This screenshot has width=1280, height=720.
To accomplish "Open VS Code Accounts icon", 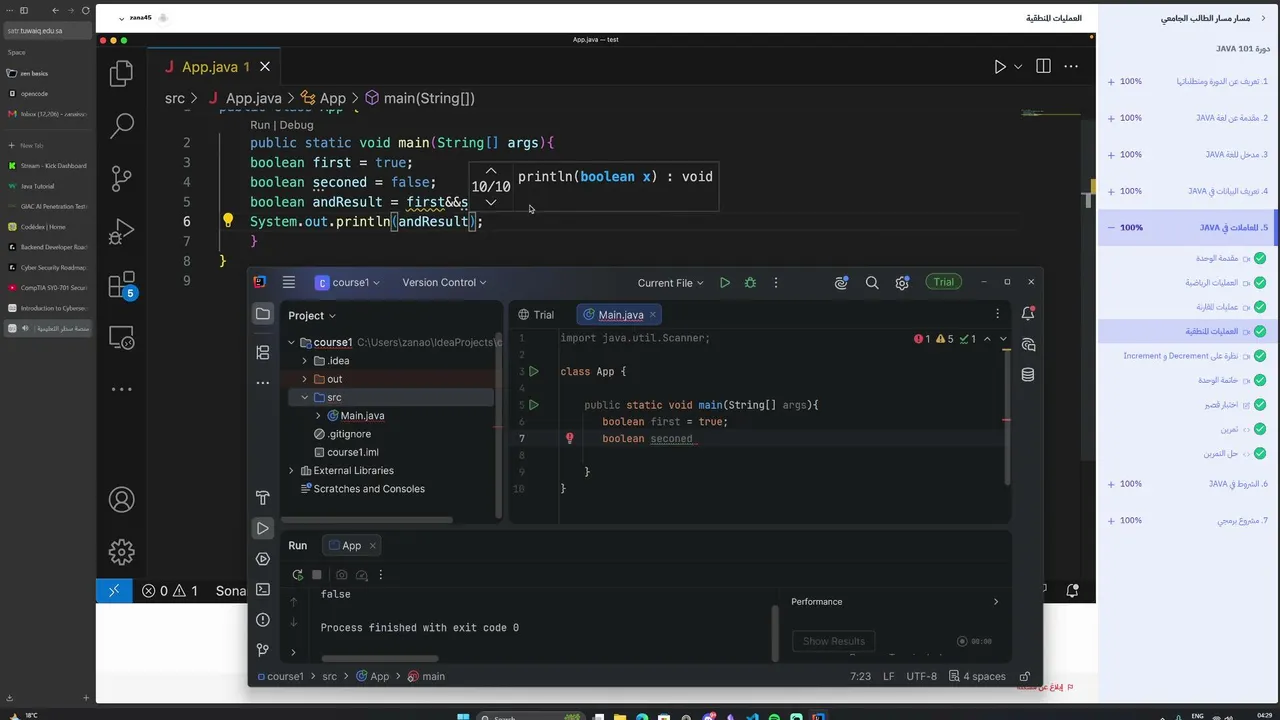I will point(121,499).
